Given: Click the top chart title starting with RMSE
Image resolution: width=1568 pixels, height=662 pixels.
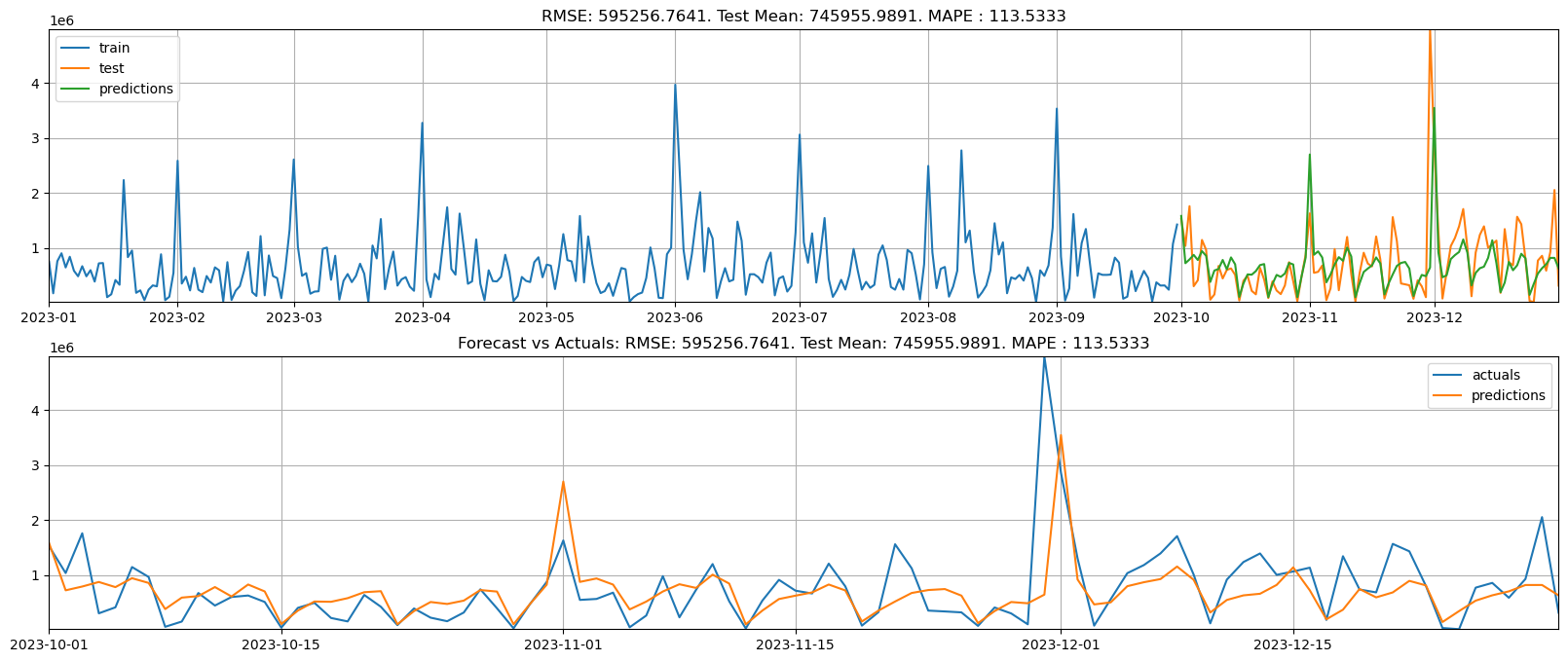Looking at the screenshot, I should [x=803, y=16].
